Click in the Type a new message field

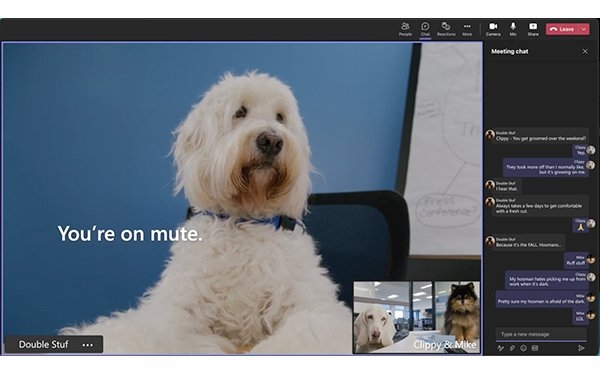point(541,334)
